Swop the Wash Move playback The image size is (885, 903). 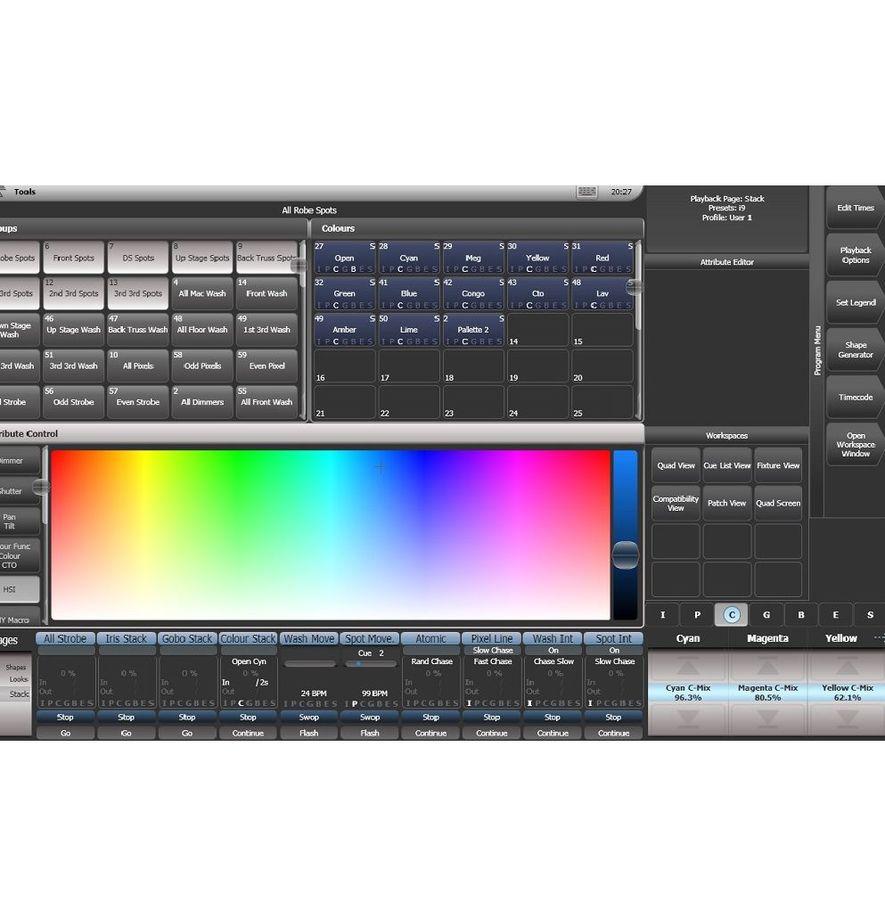(309, 718)
